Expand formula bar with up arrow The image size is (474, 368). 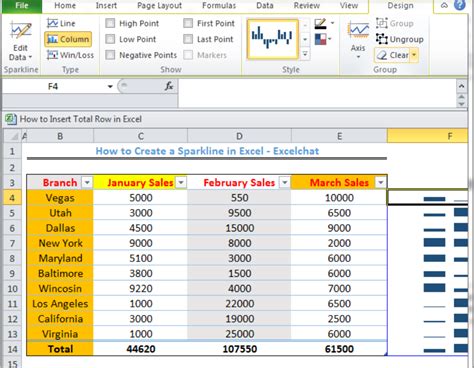[461, 86]
